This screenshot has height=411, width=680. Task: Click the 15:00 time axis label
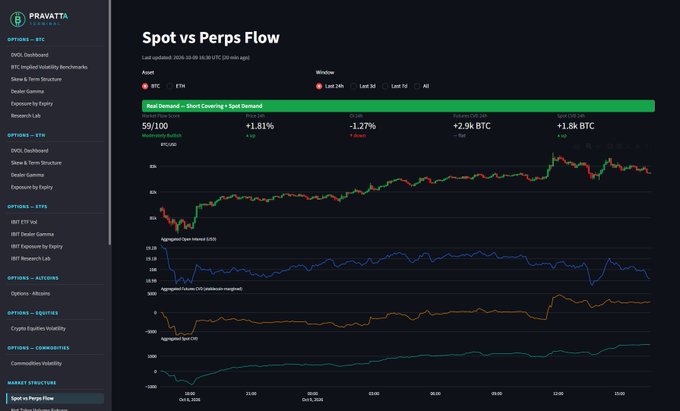620,394
